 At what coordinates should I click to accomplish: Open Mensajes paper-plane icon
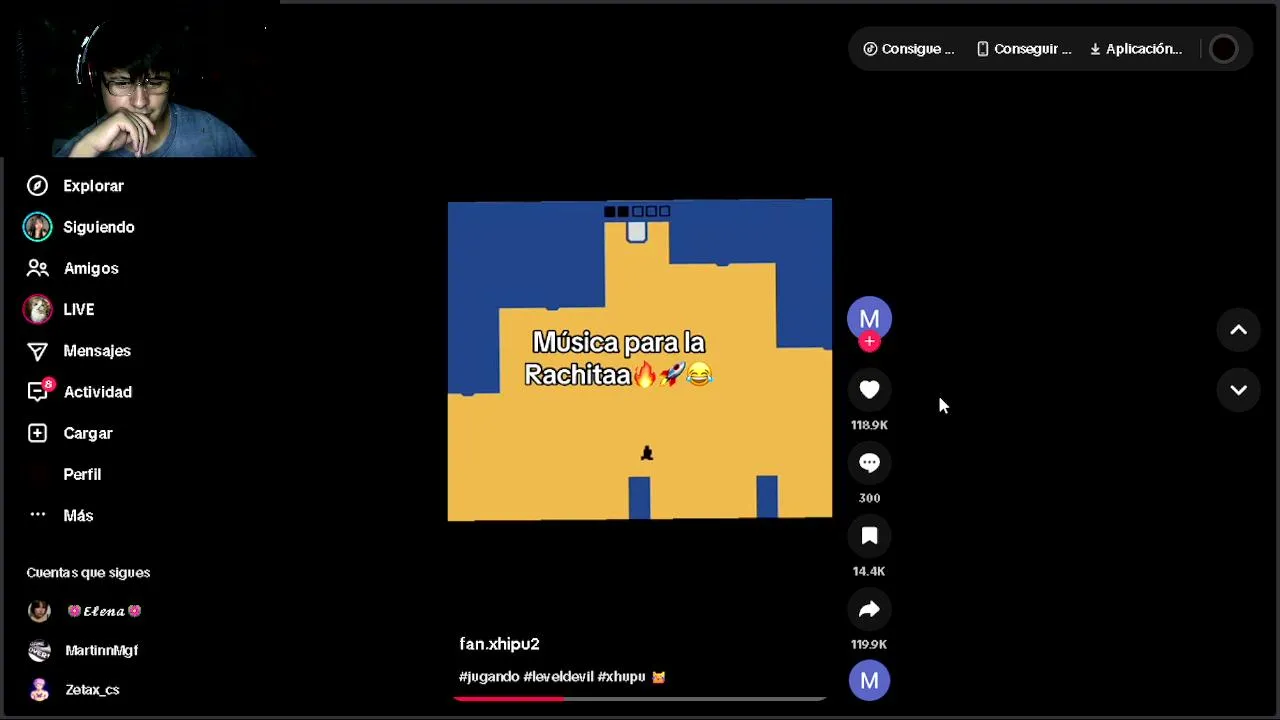[x=37, y=351]
